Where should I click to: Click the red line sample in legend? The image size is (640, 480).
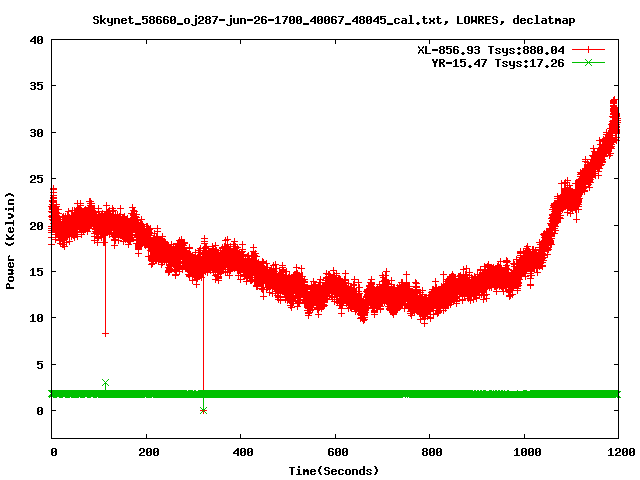[x=588, y=50]
